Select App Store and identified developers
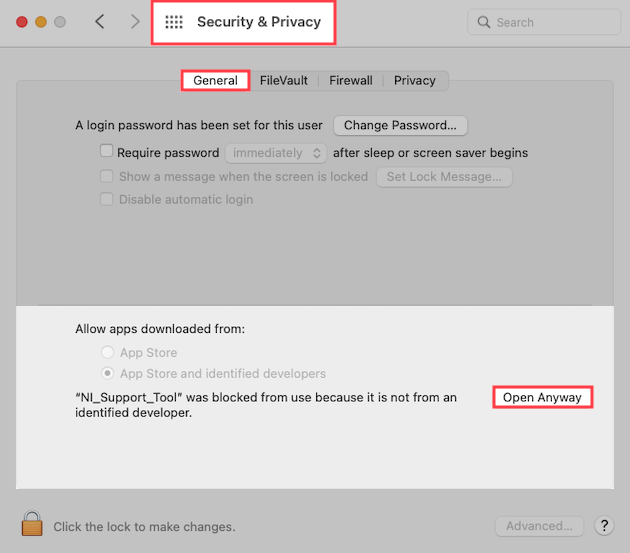 107,373
